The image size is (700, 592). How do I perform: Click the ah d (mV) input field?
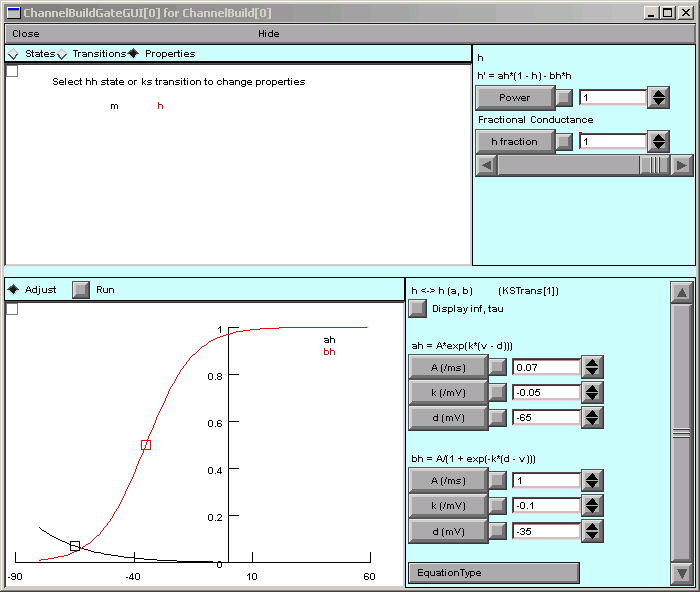click(546, 417)
